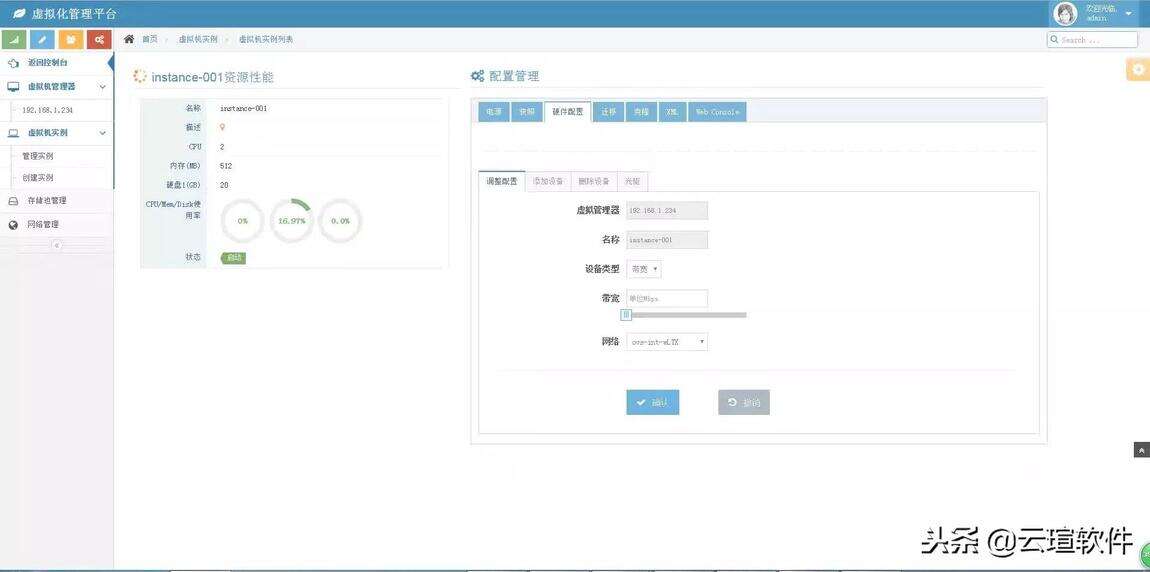This screenshot has width=1150, height=572.
Task: Click the search magnifier icon
Action: (x=1055, y=40)
